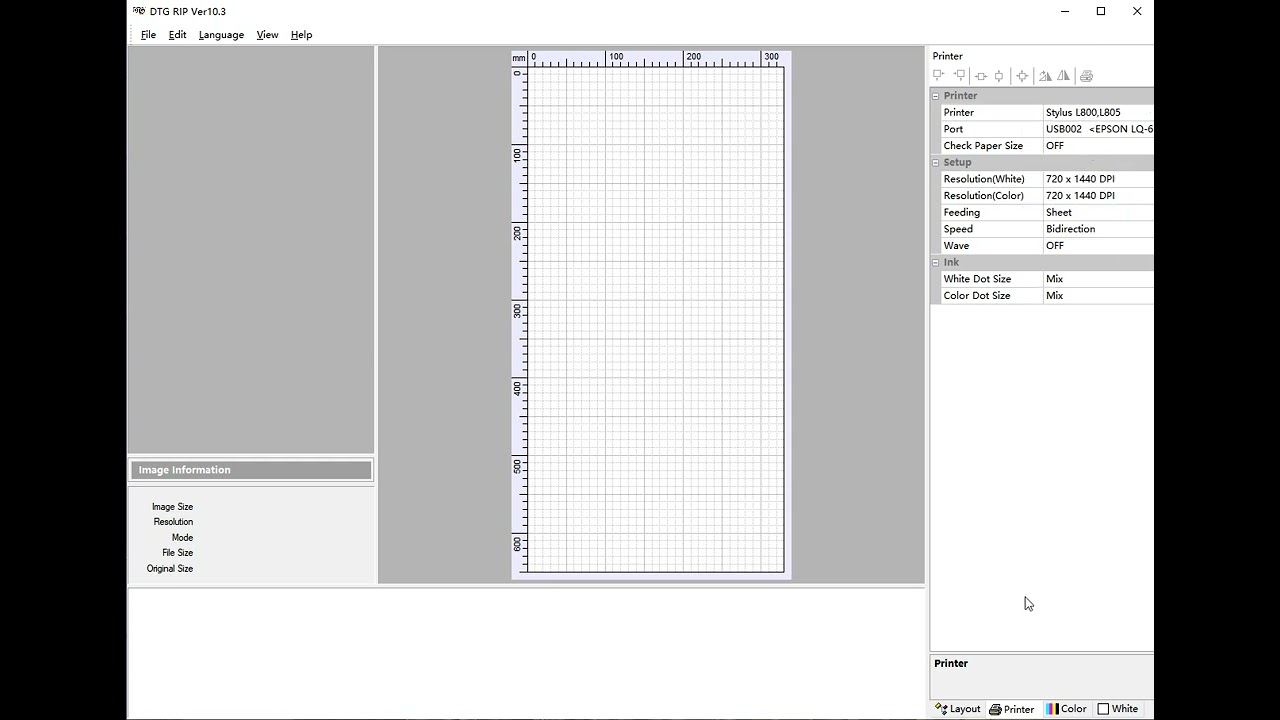Open the Wave OFF value
Screen dimensions: 1280x720
1098,246
